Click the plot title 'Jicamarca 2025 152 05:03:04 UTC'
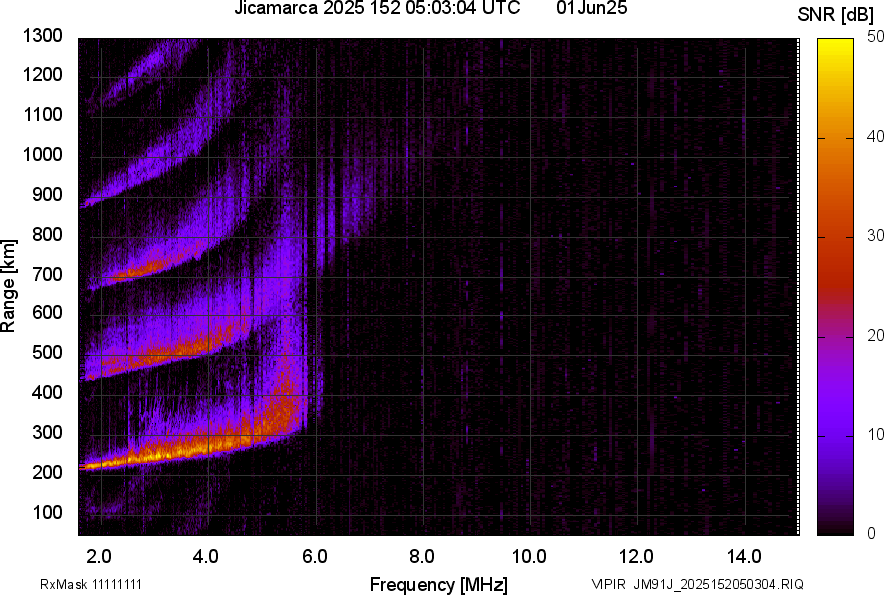This screenshot has height=595, width=884. [x=377, y=8]
